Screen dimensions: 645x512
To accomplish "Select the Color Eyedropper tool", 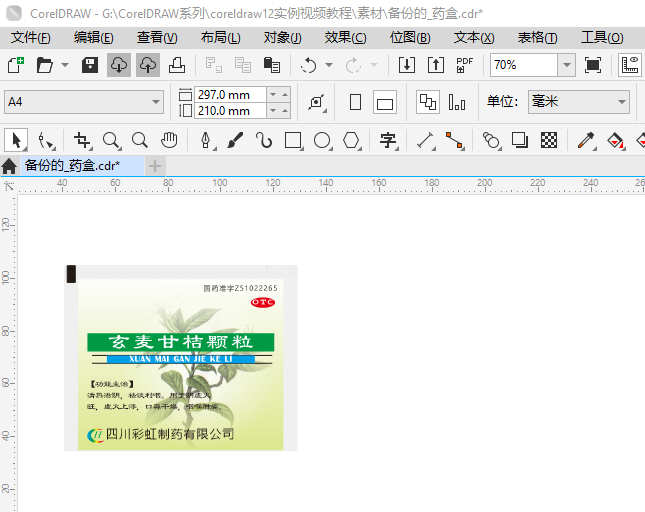I will 586,141.
